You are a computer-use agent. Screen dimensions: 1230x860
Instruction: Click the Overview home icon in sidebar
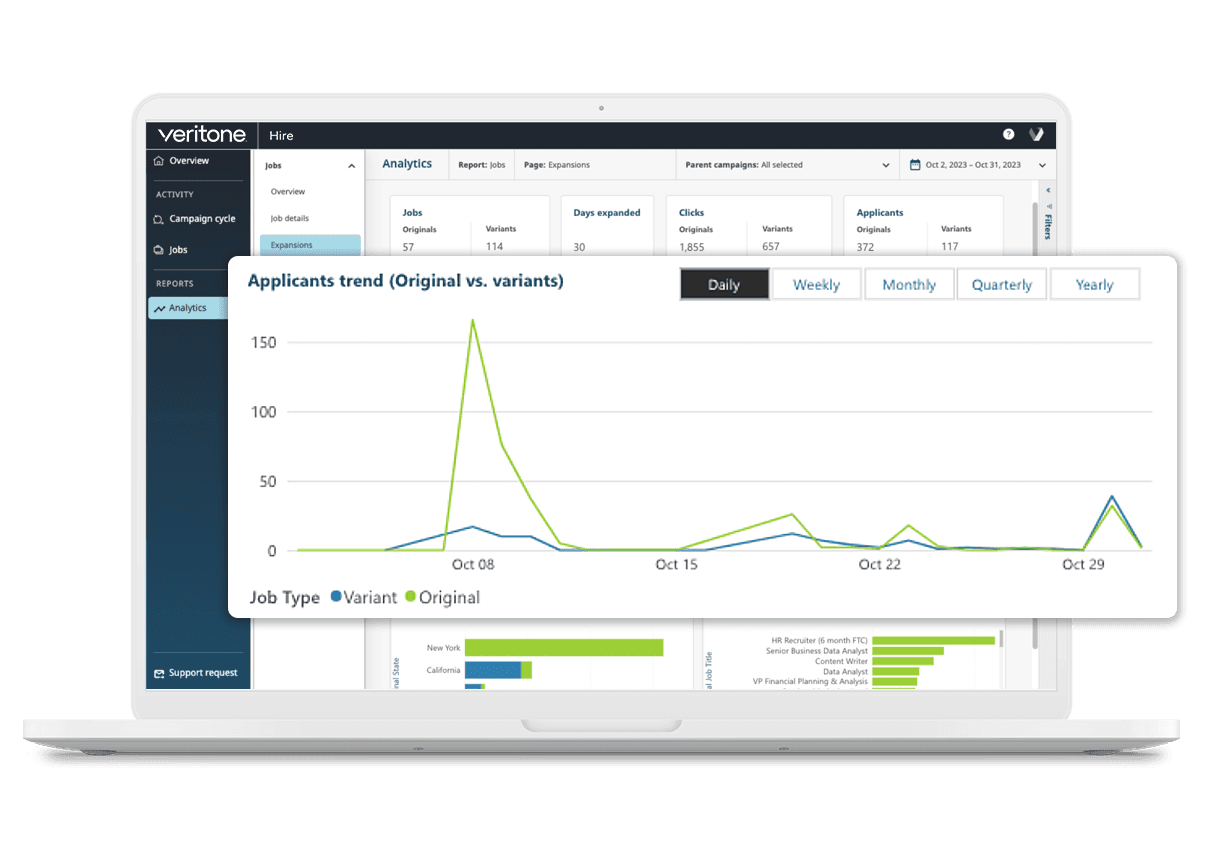pyautogui.click(x=158, y=161)
